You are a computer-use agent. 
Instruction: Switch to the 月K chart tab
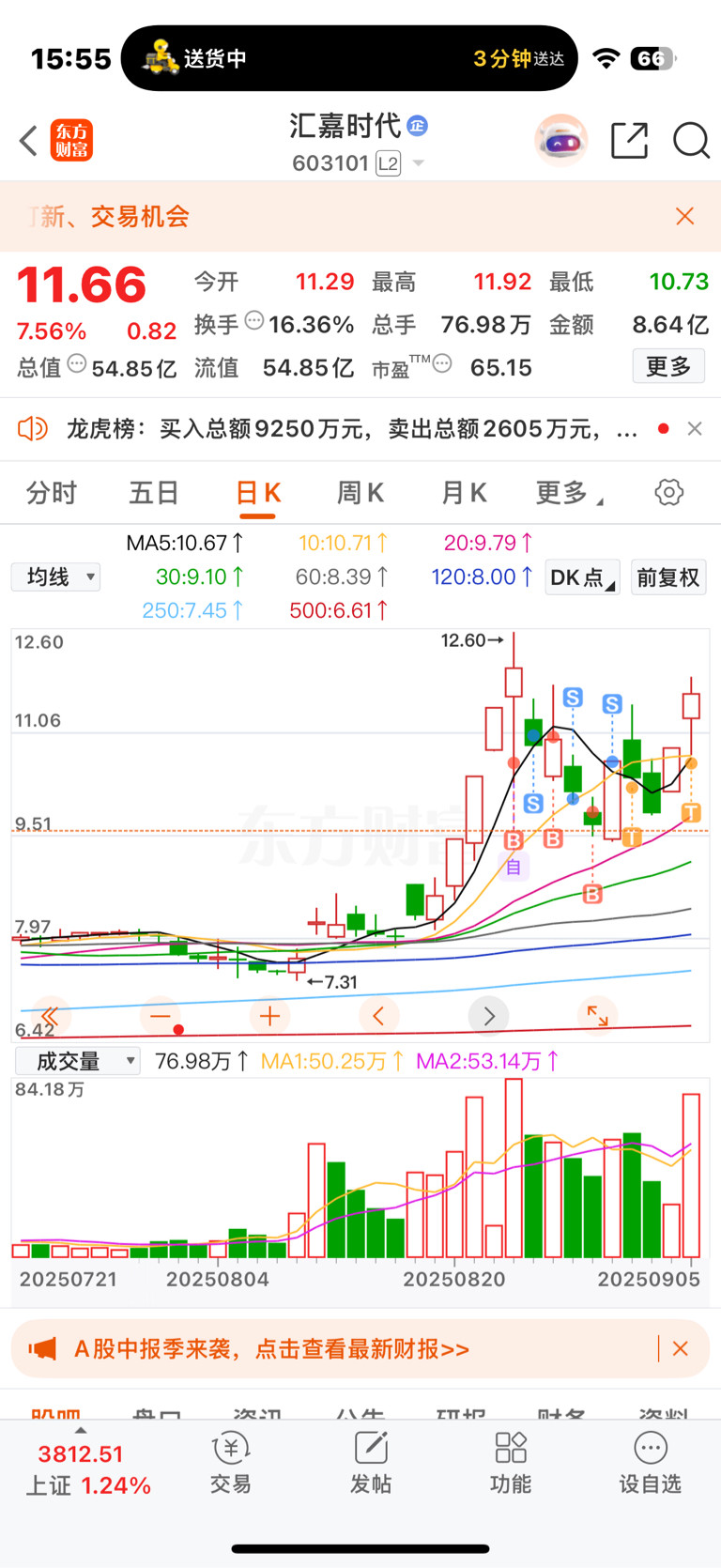(464, 493)
